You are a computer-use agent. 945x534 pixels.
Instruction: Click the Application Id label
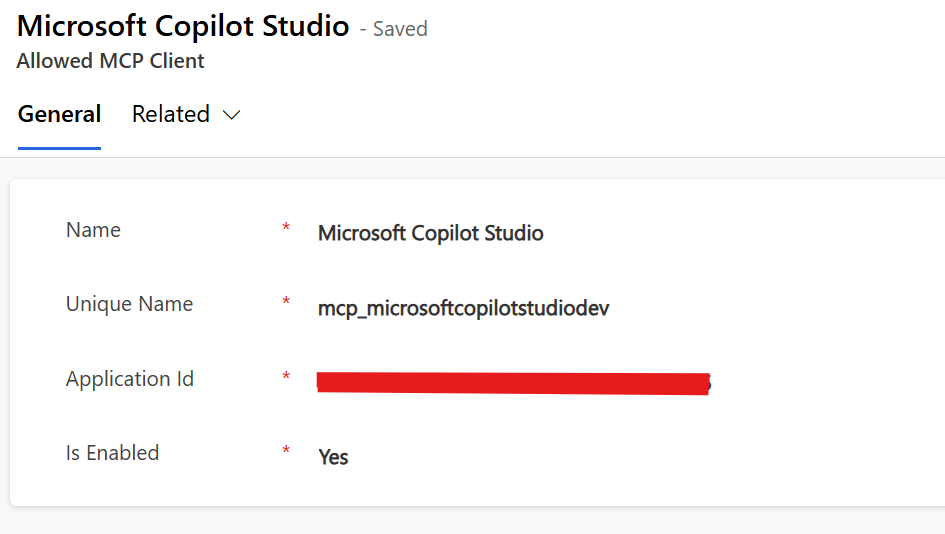[x=130, y=379]
